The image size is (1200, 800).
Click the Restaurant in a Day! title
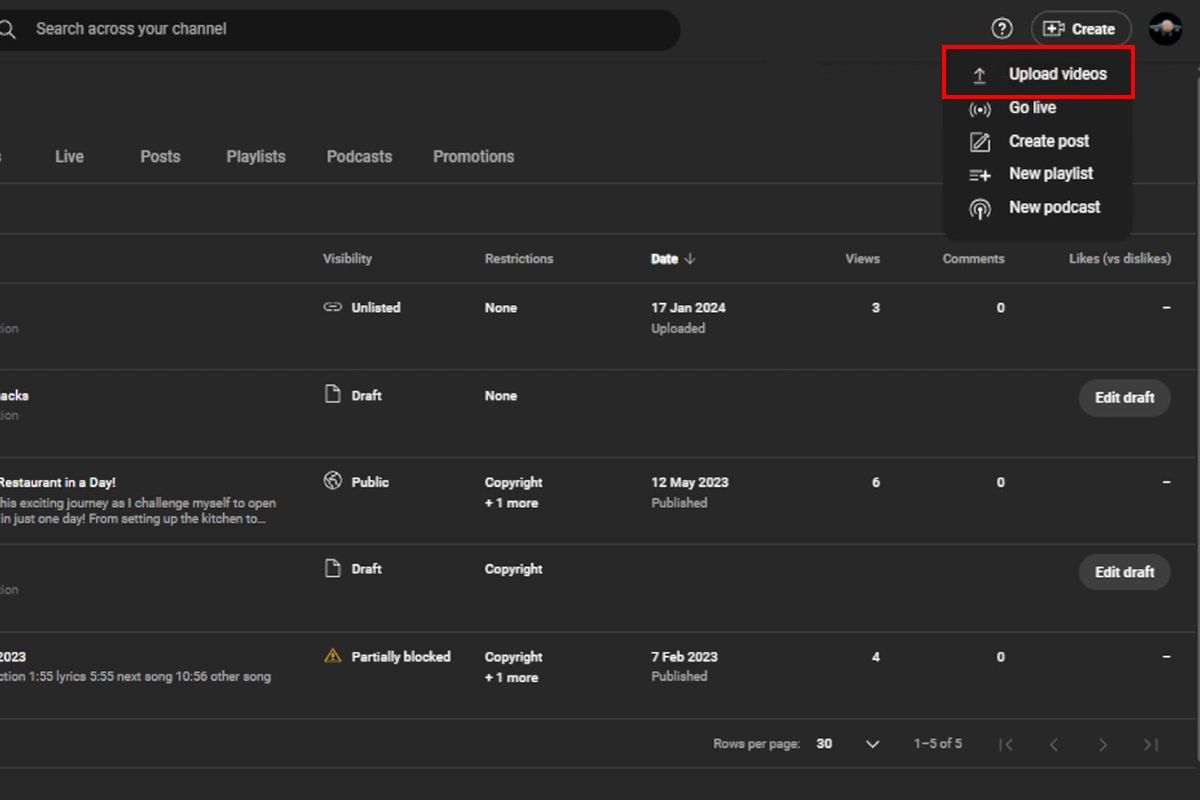58,482
